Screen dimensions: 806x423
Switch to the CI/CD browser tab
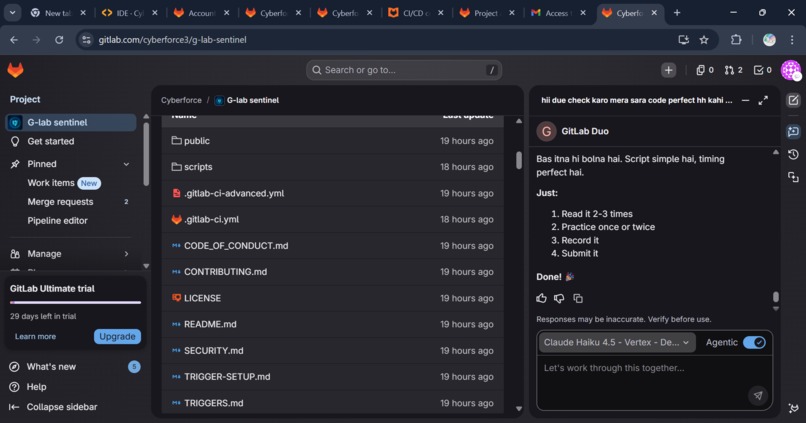415,13
